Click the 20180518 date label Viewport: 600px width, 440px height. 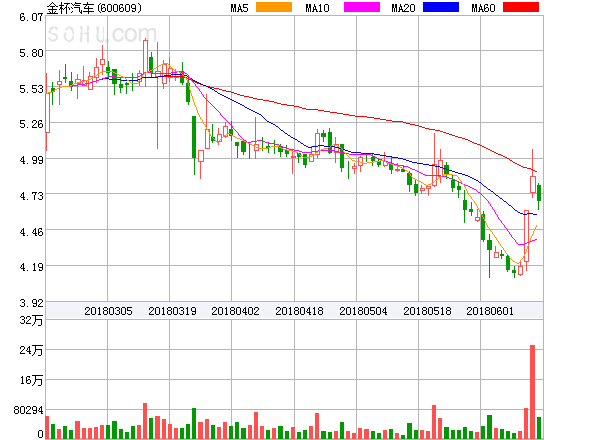[427, 311]
